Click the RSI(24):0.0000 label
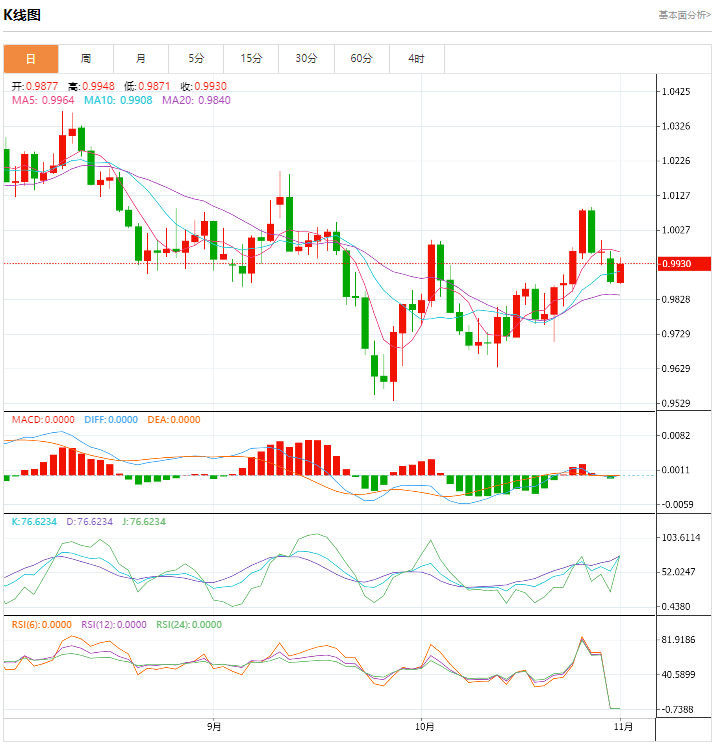This screenshot has width=716, height=751. (x=189, y=625)
